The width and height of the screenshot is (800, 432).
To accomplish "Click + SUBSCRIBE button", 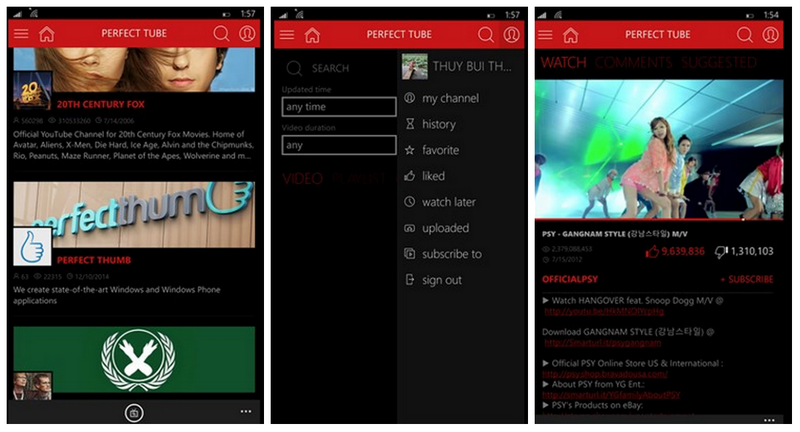I will pyautogui.click(x=746, y=279).
